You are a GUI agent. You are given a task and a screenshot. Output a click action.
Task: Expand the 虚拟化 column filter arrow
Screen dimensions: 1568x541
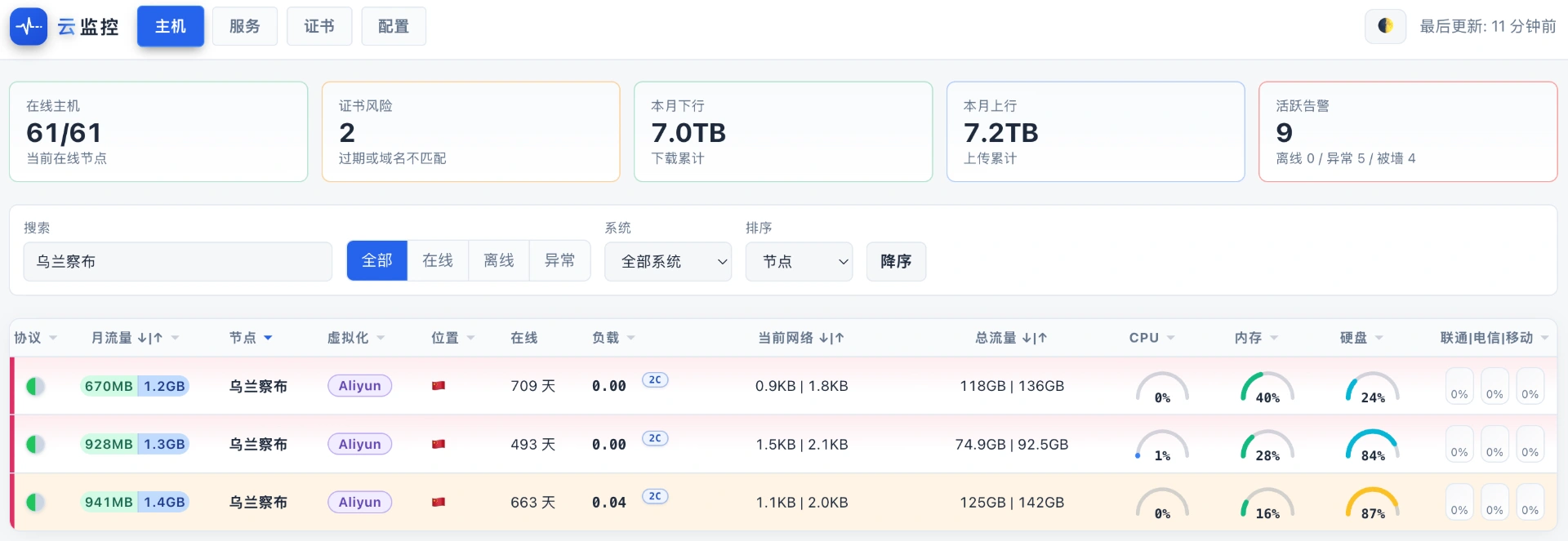pos(381,338)
